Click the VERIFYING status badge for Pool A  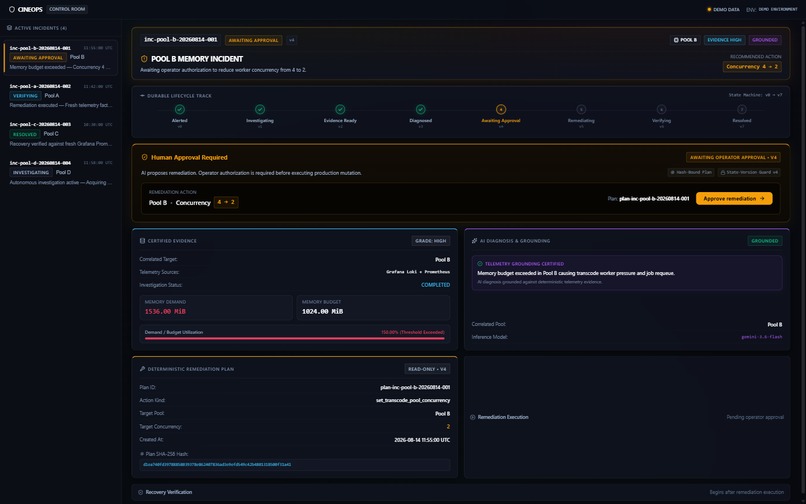[25, 96]
